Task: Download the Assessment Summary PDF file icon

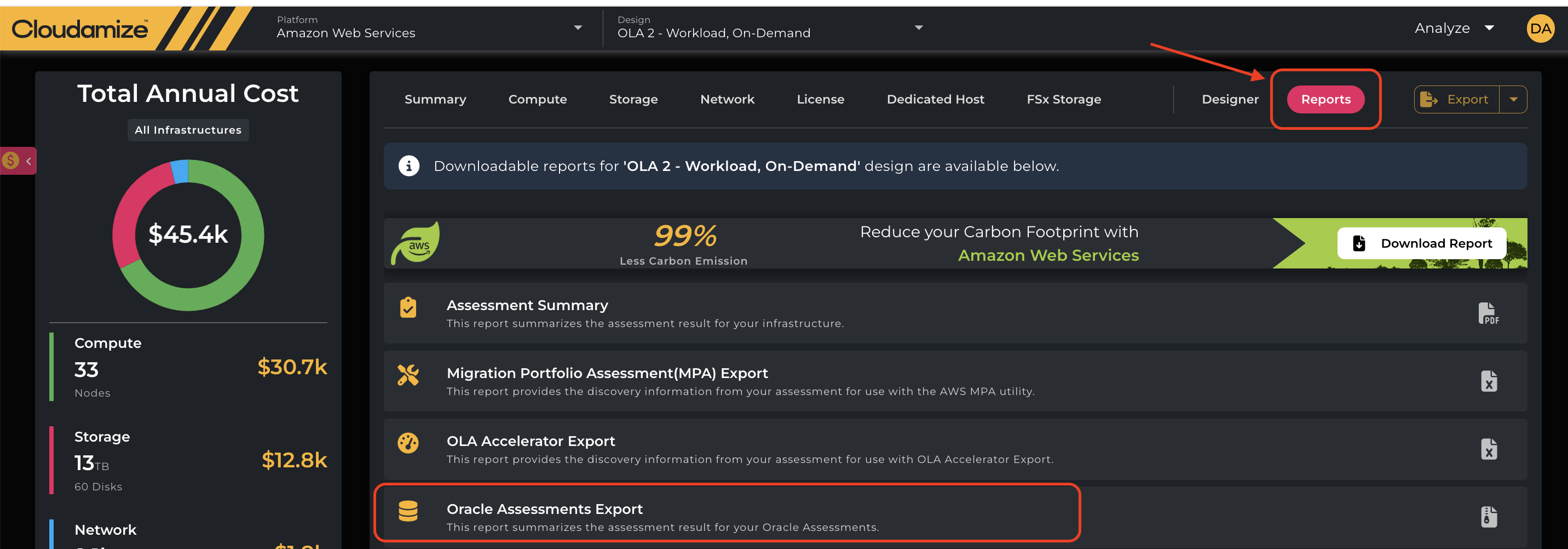Action: pos(1488,313)
